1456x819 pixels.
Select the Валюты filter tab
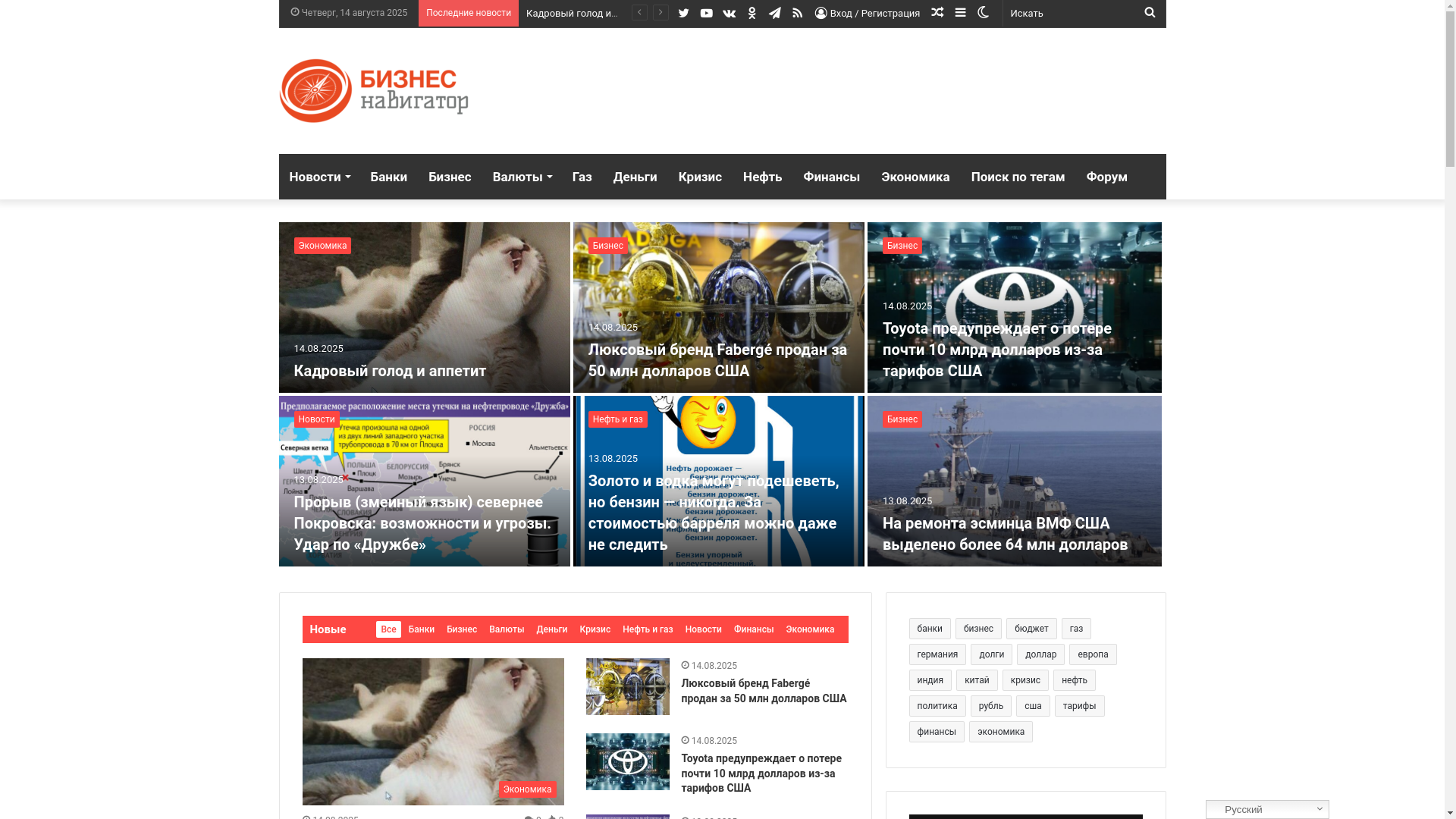(507, 629)
